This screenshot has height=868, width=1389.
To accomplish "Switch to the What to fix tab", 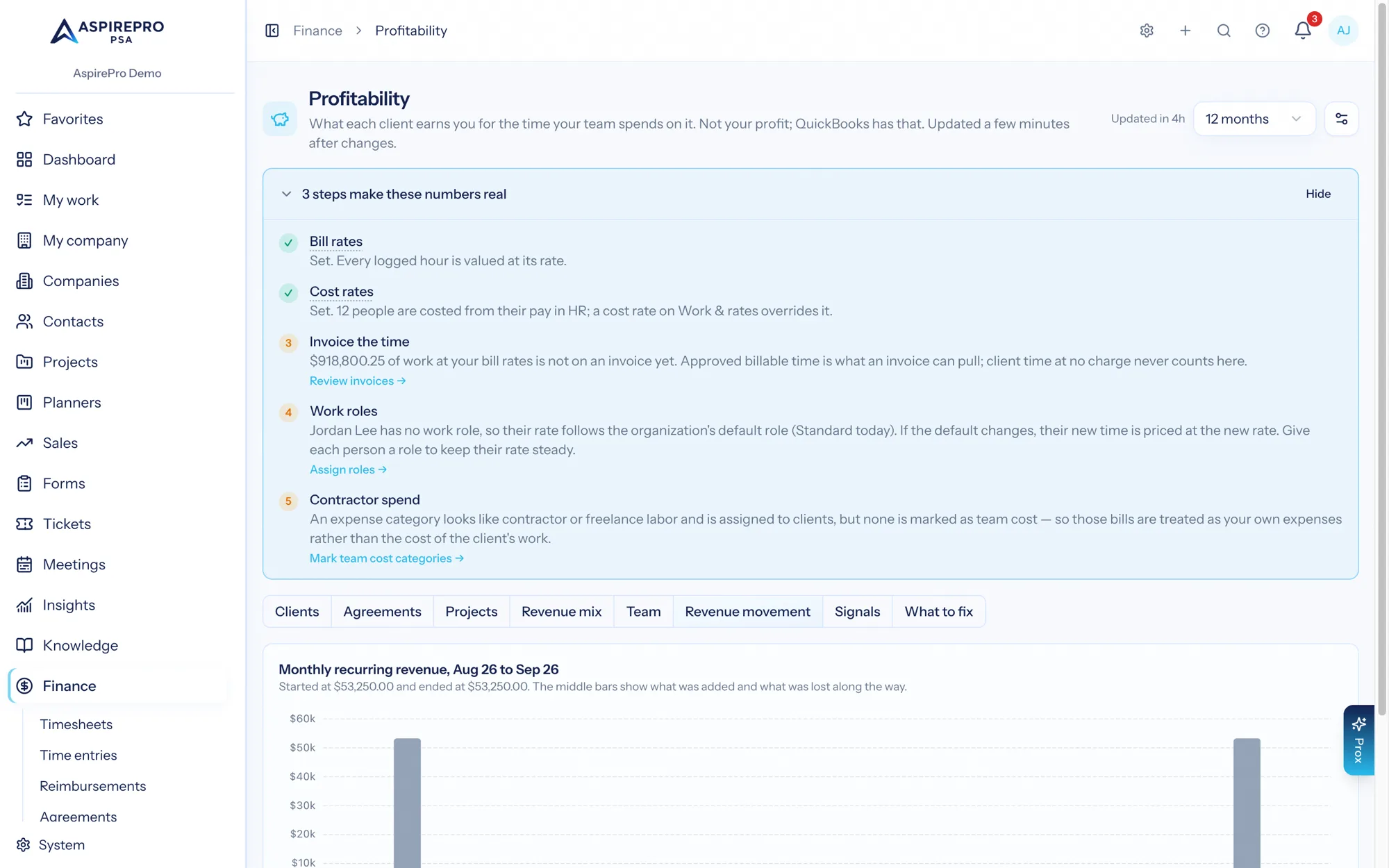I will (939, 612).
